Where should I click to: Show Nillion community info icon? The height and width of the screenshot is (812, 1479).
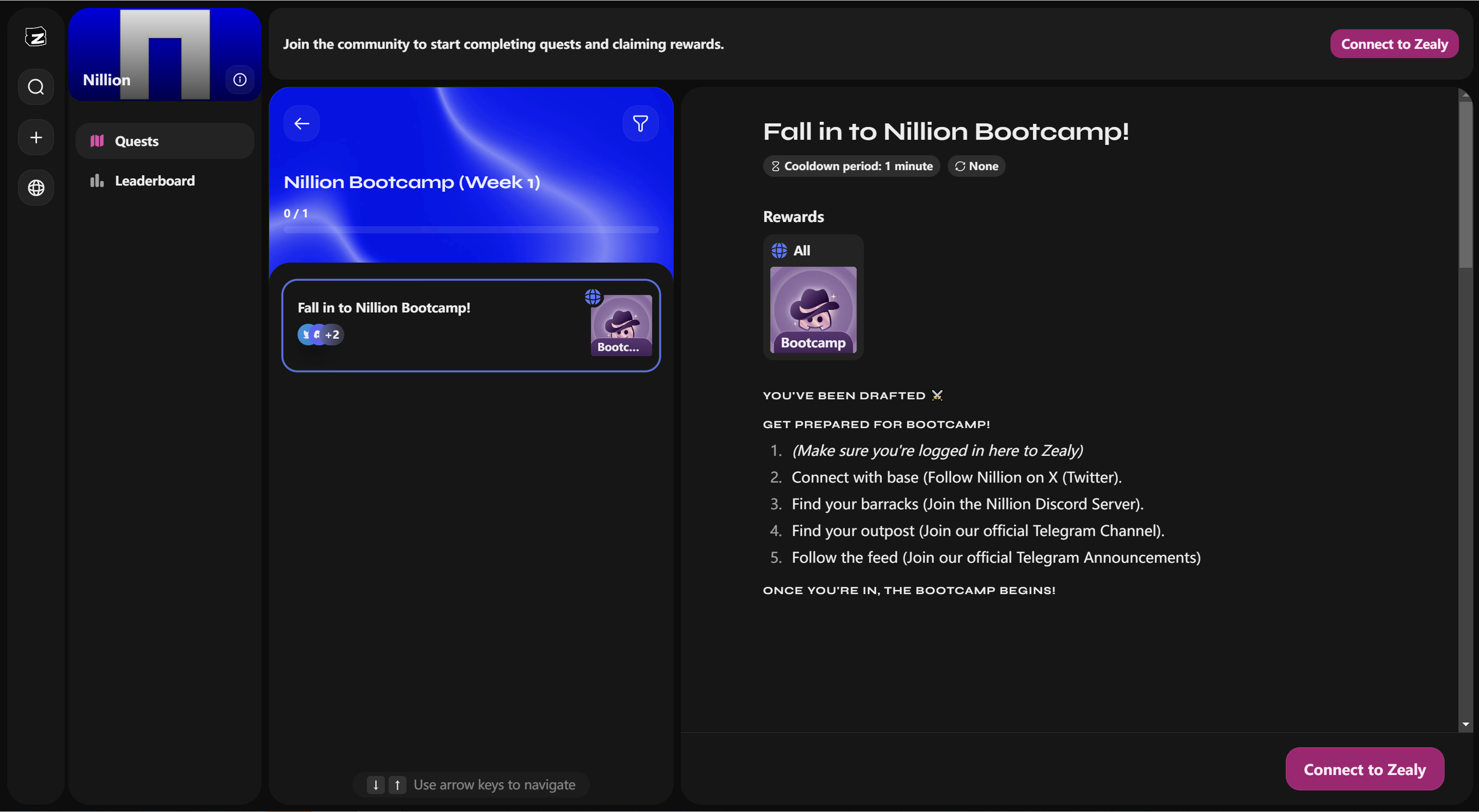240,80
